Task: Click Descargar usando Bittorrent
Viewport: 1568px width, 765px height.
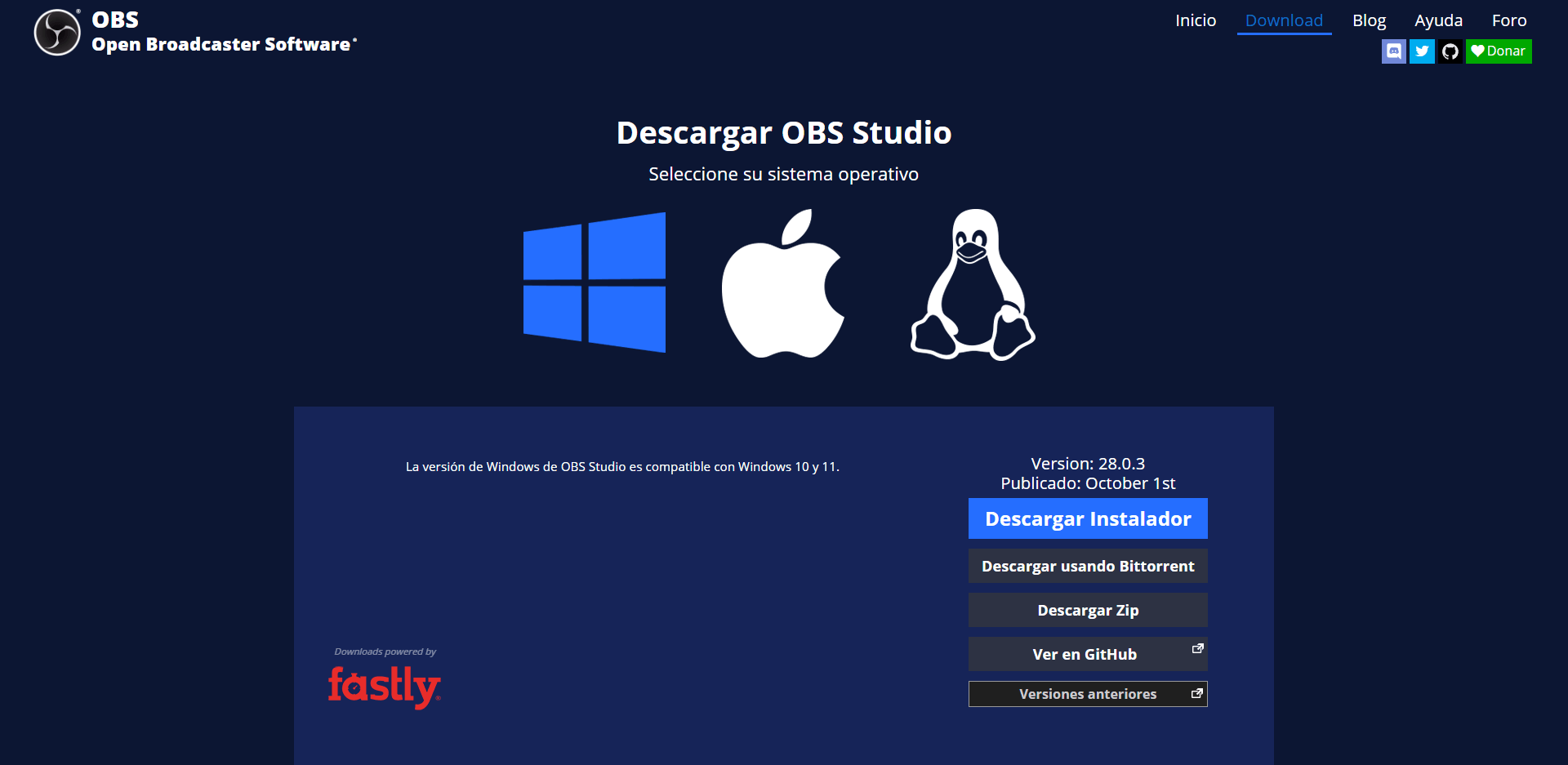Action: click(1087, 565)
